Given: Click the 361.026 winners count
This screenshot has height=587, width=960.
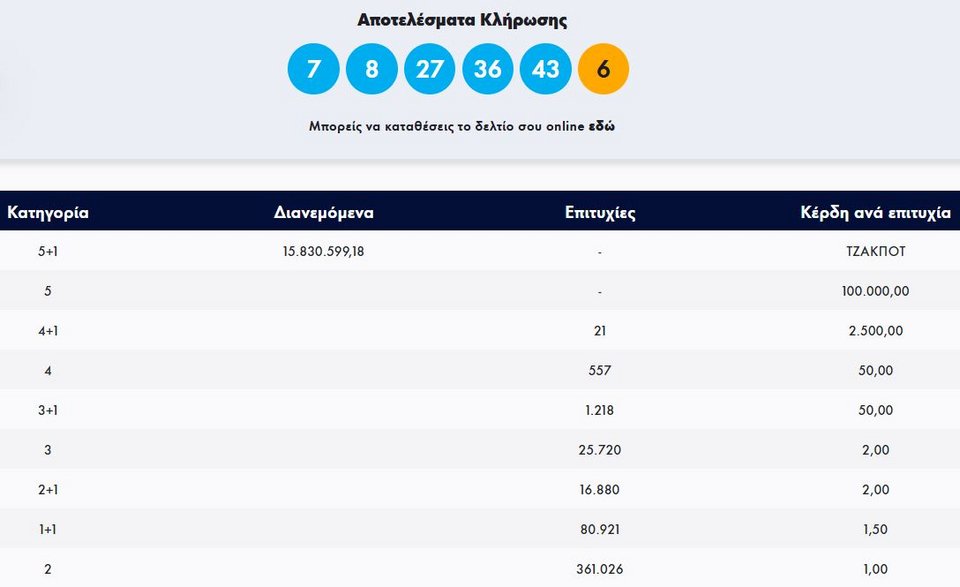Looking at the screenshot, I should click(600, 569).
